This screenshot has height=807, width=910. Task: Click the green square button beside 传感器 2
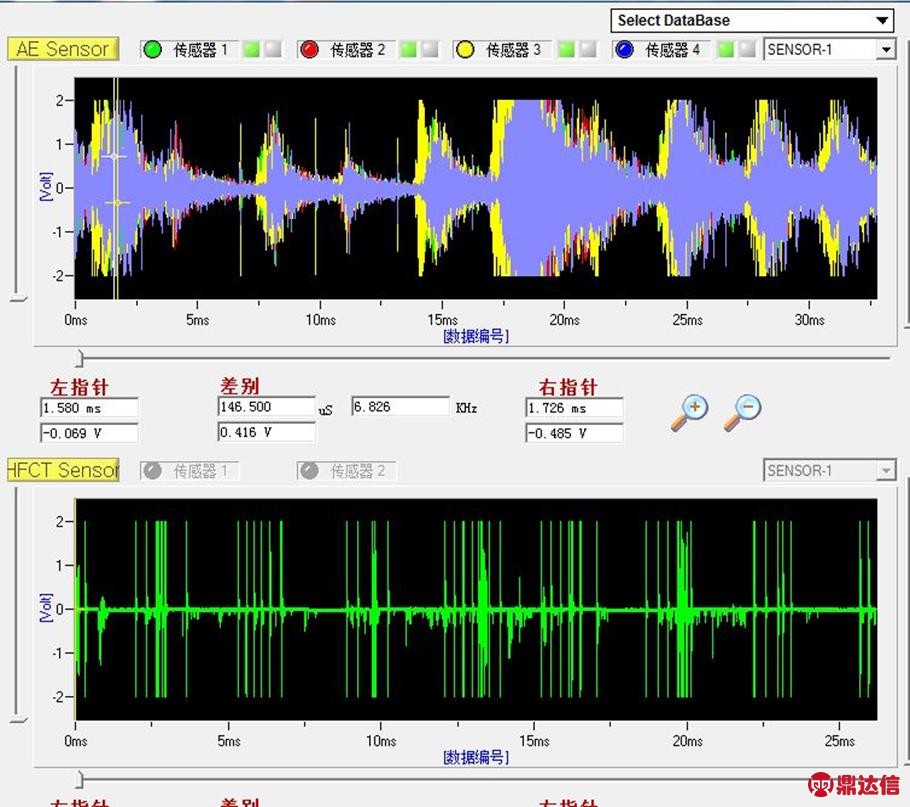click(x=409, y=50)
